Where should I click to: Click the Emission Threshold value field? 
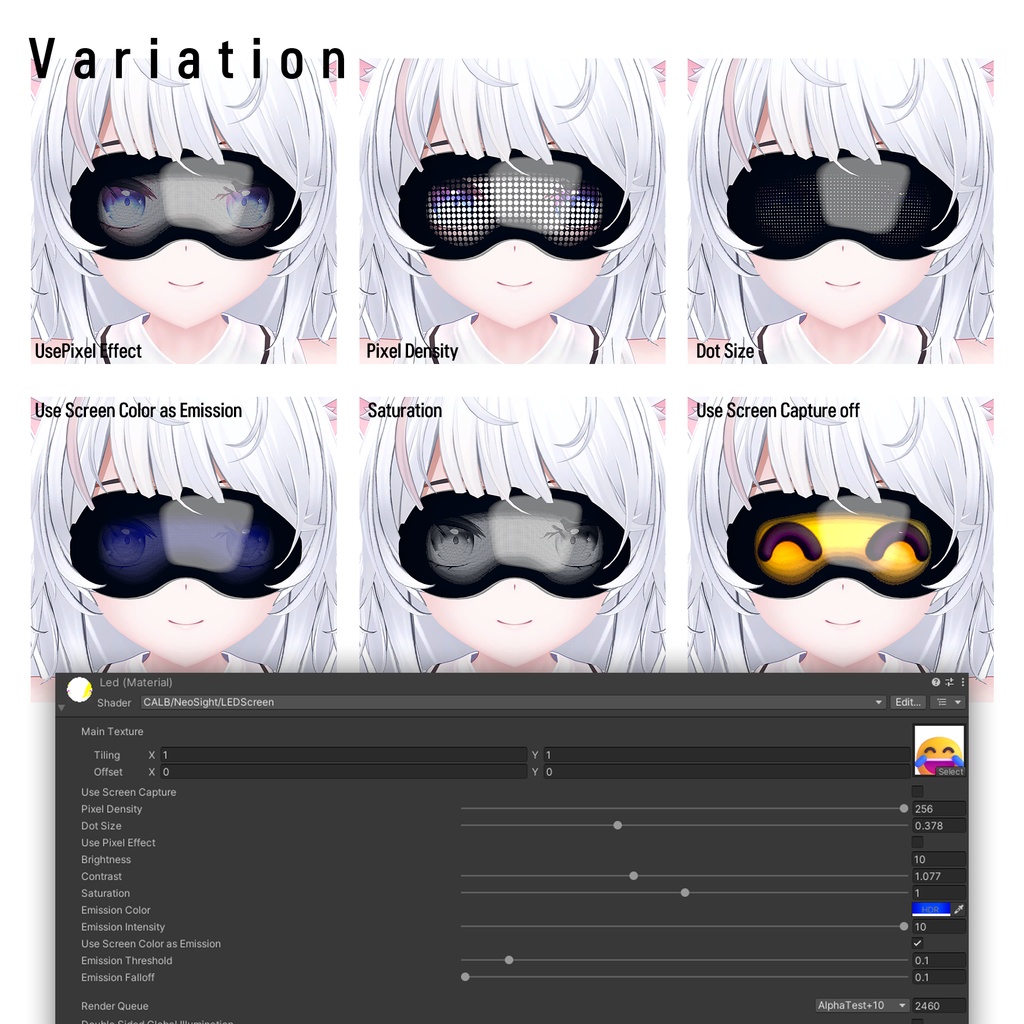click(x=938, y=961)
